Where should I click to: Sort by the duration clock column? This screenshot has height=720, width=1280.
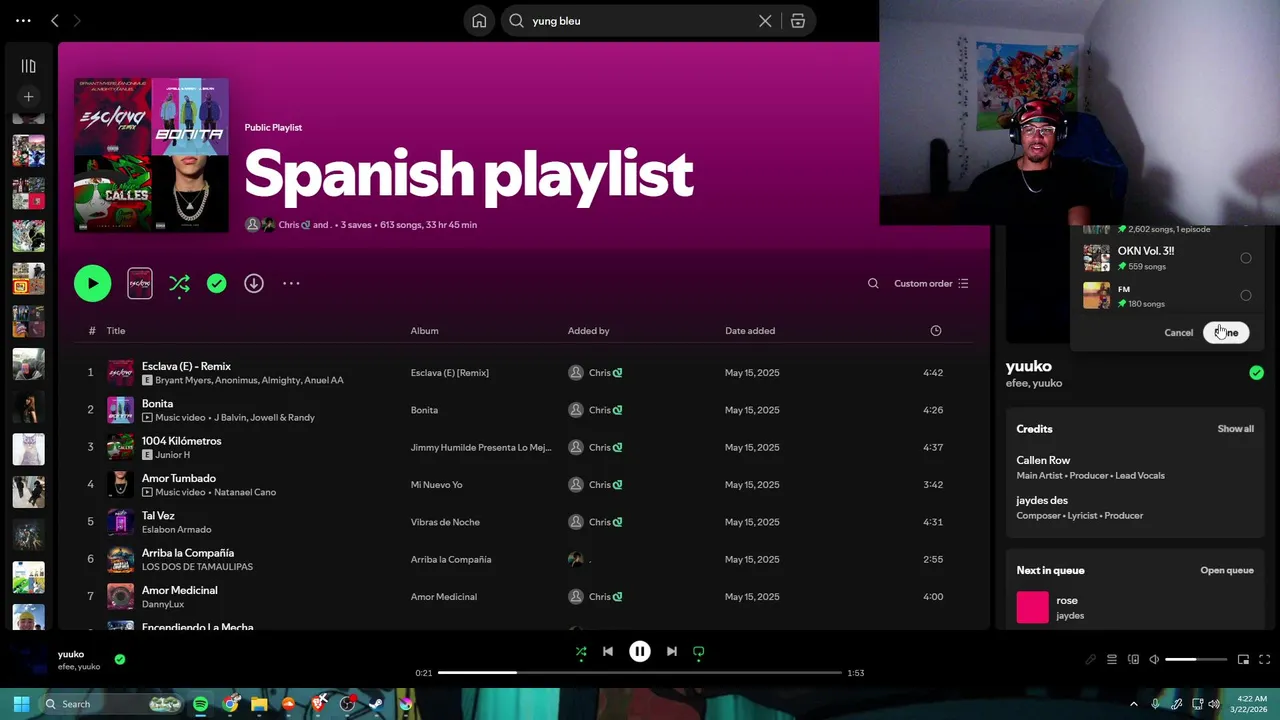click(936, 331)
